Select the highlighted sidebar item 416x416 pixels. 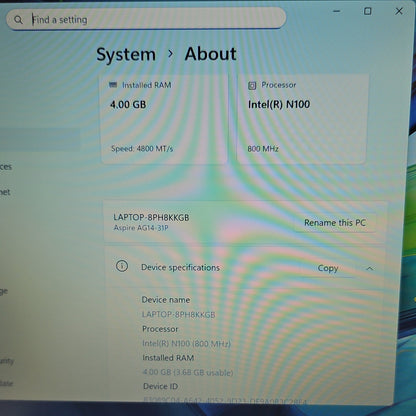[x=40, y=140]
